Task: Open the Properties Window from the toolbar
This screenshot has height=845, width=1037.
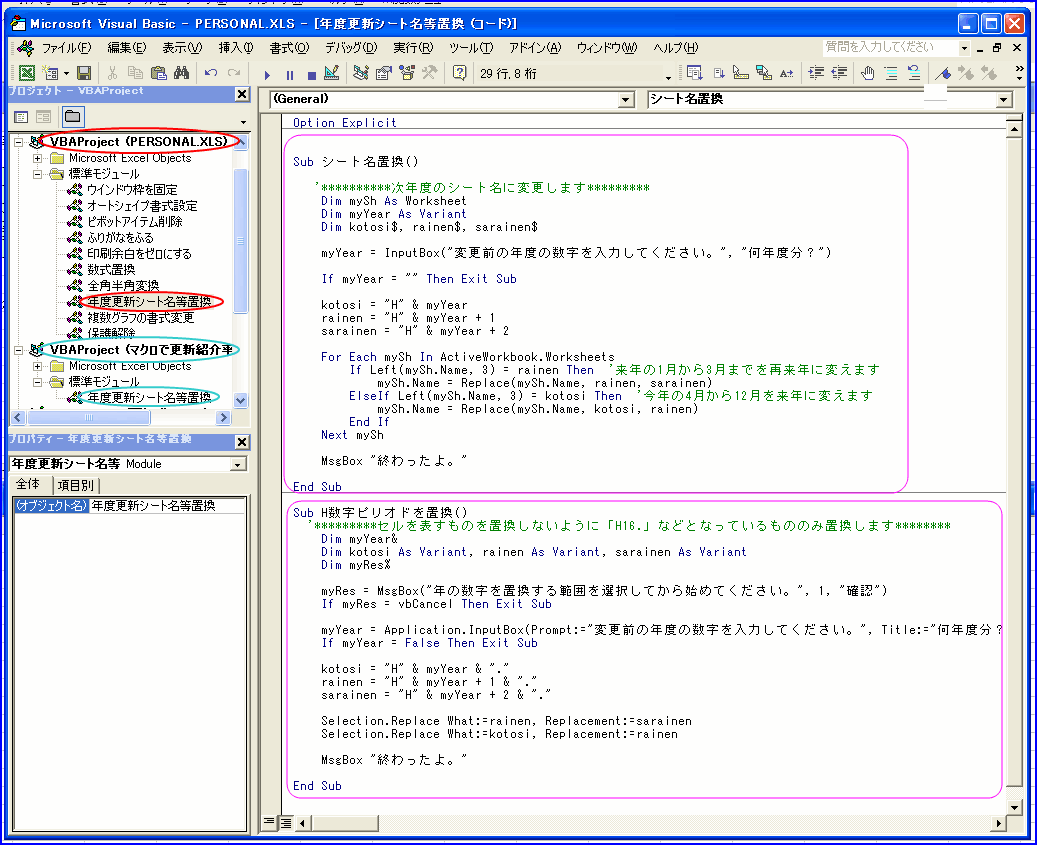Action: pyautogui.click(x=383, y=72)
